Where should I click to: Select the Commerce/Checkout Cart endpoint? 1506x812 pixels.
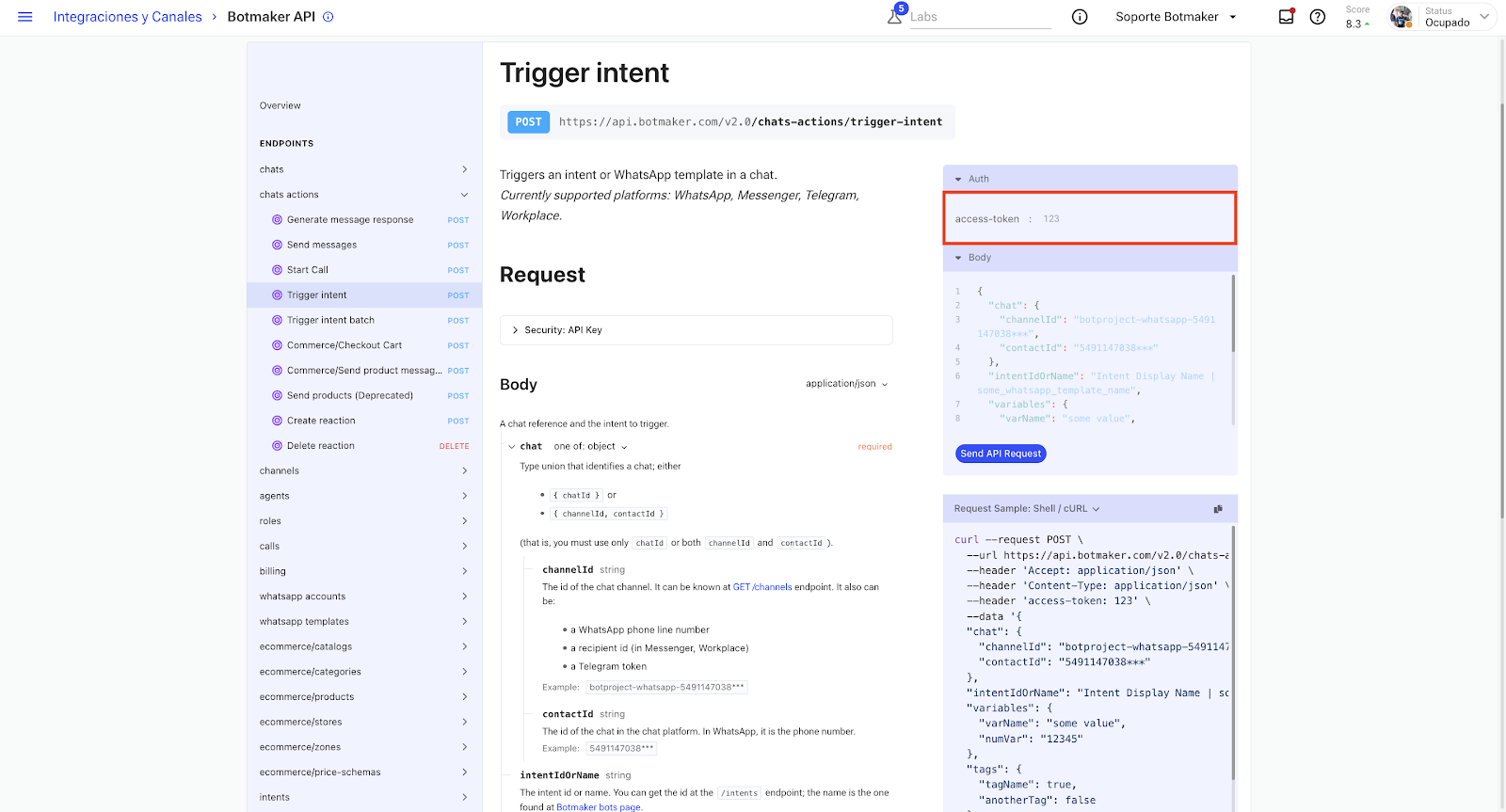364,345
